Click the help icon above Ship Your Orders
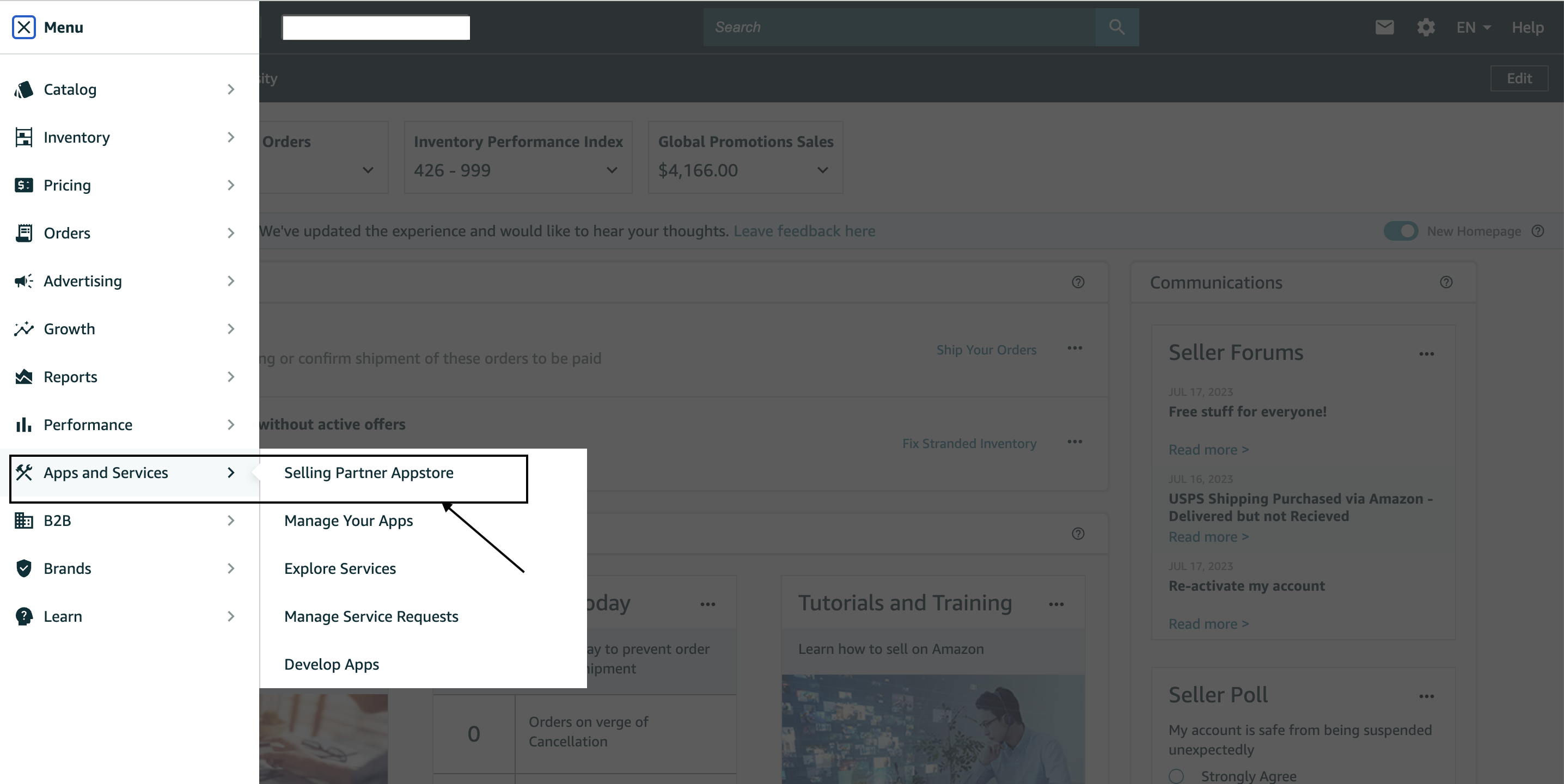This screenshot has height=784, width=1564. pyautogui.click(x=1078, y=282)
